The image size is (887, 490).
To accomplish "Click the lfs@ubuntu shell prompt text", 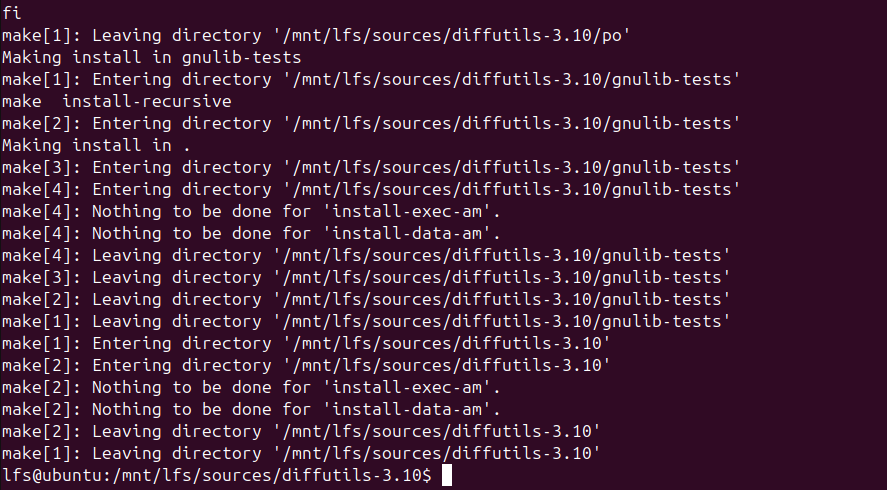I will pos(215,476).
